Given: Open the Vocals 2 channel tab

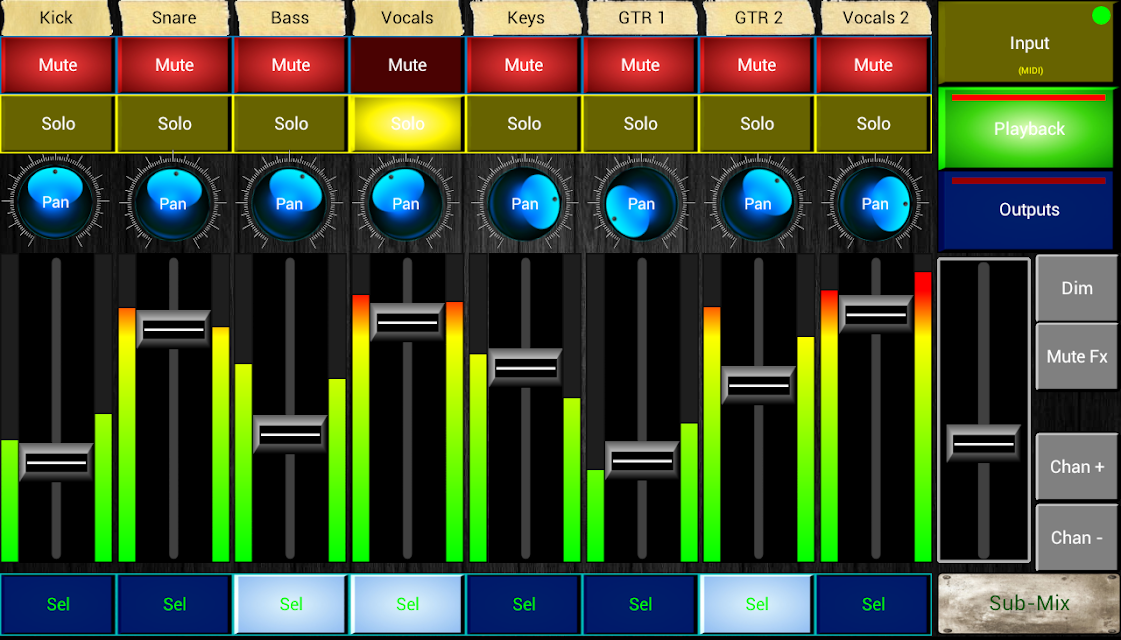Looking at the screenshot, I should click(x=873, y=17).
